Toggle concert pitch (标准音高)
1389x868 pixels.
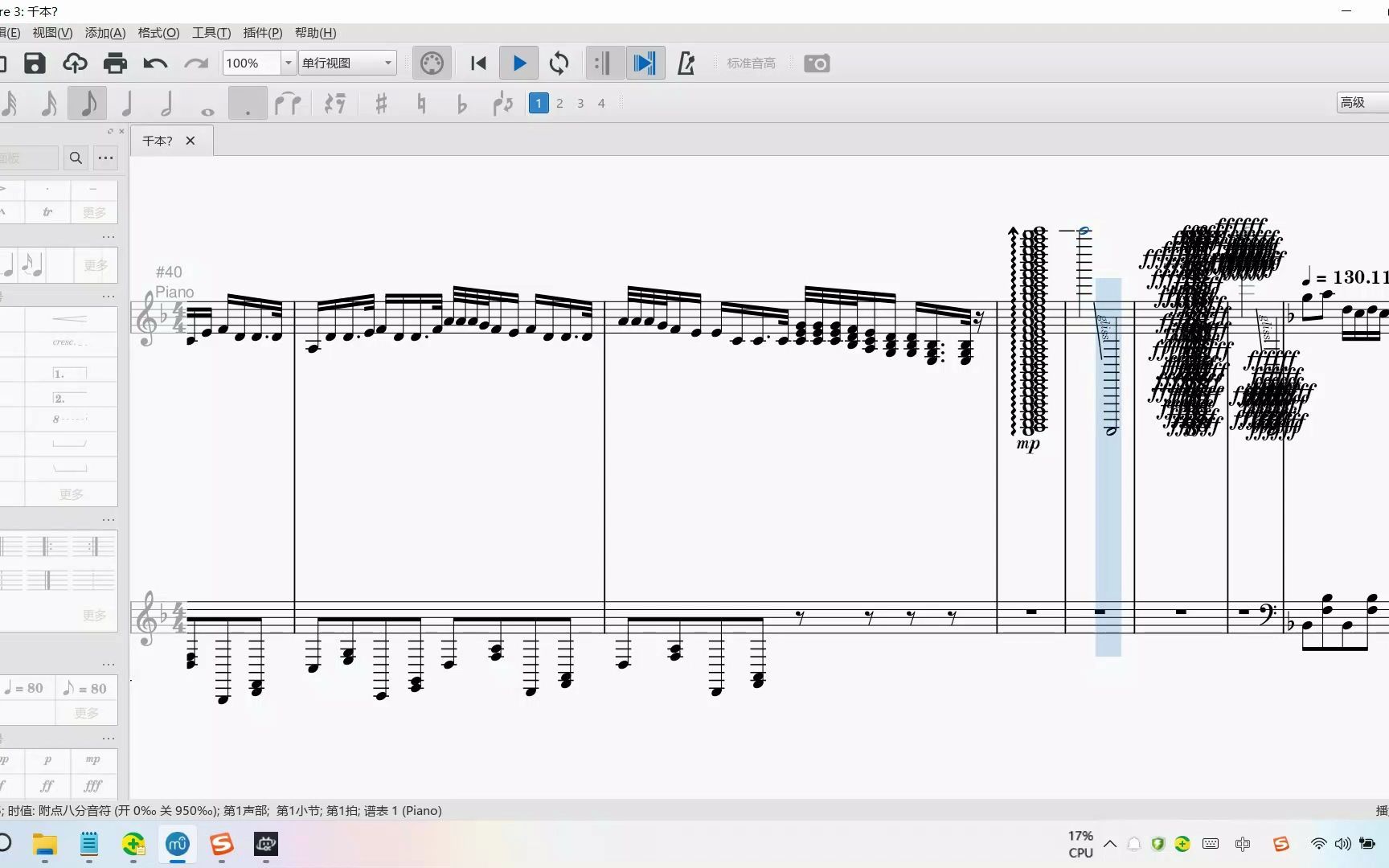coord(751,63)
